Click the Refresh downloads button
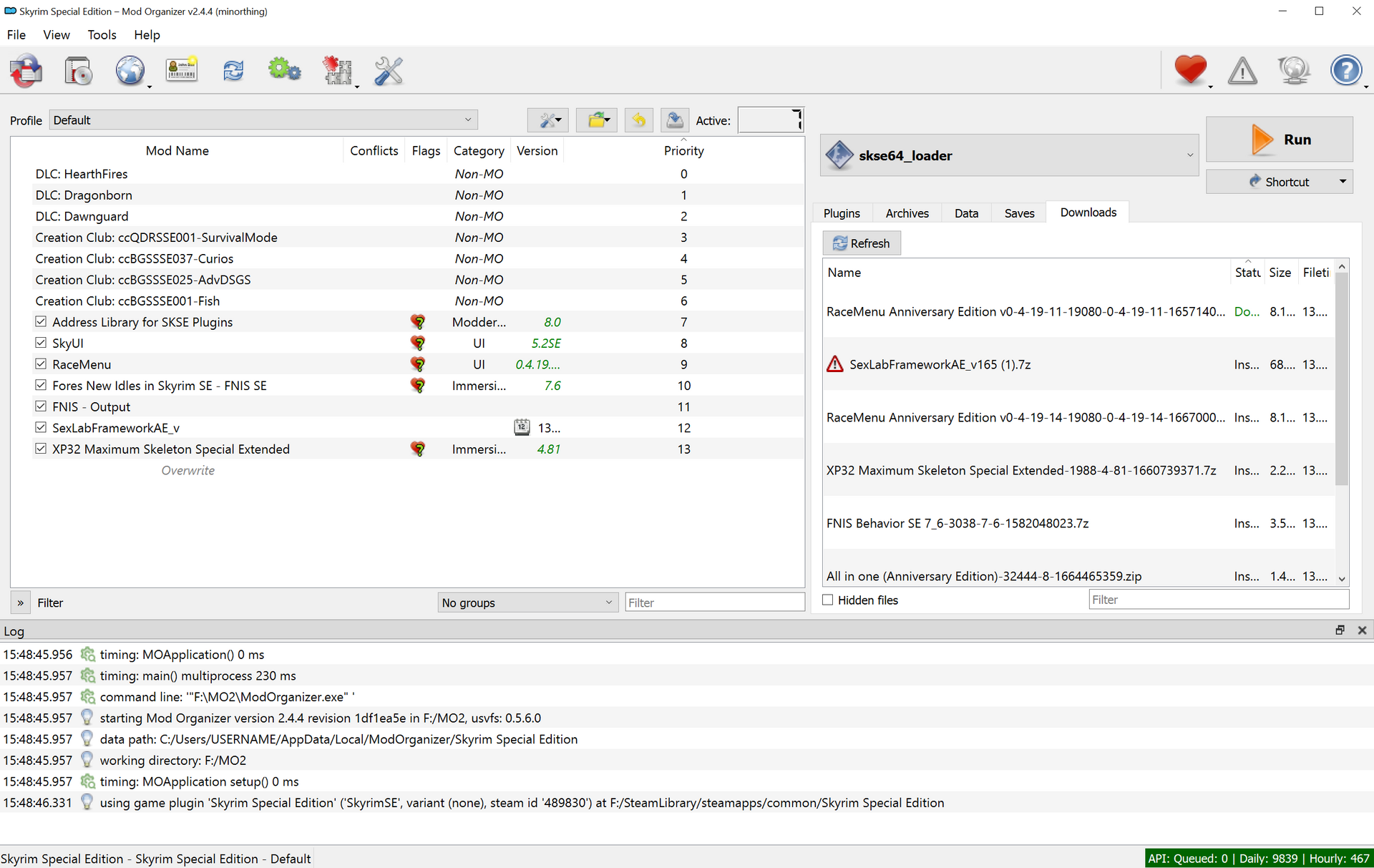Screen dimensions: 1374x868 862,243
